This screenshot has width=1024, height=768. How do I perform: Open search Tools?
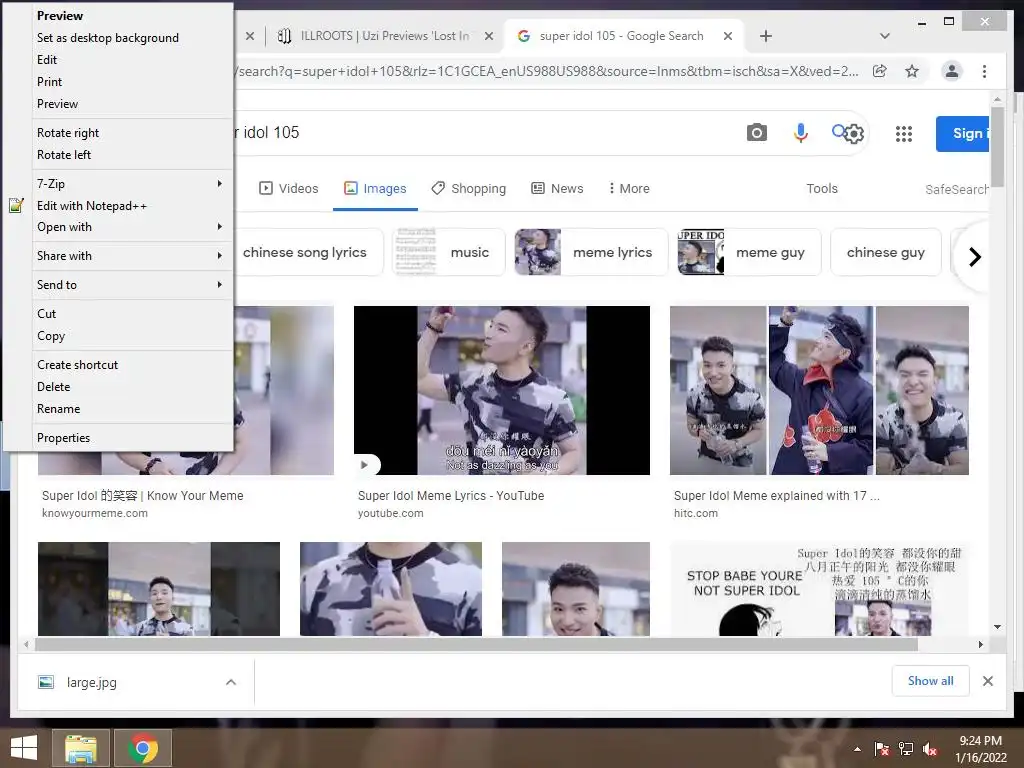(x=822, y=189)
